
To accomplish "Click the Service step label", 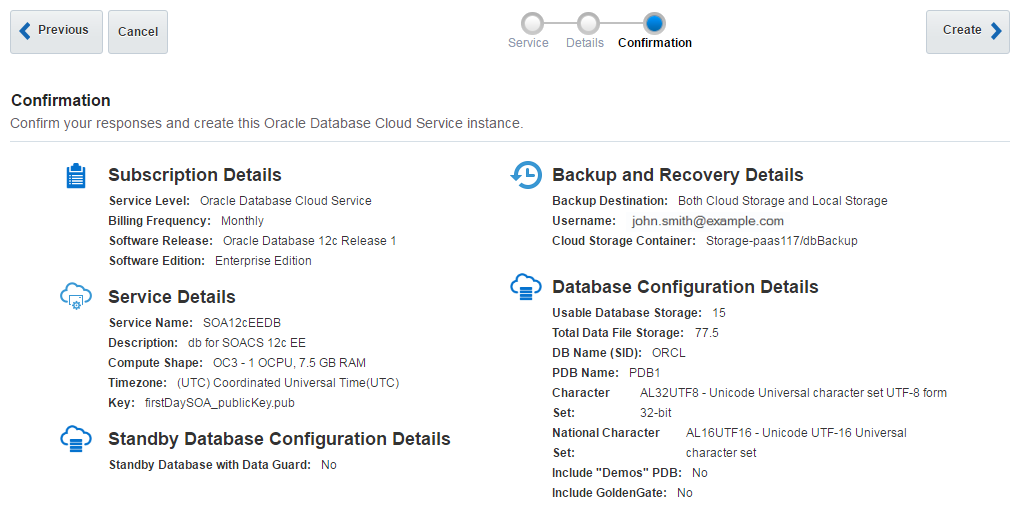I will tap(528, 43).
